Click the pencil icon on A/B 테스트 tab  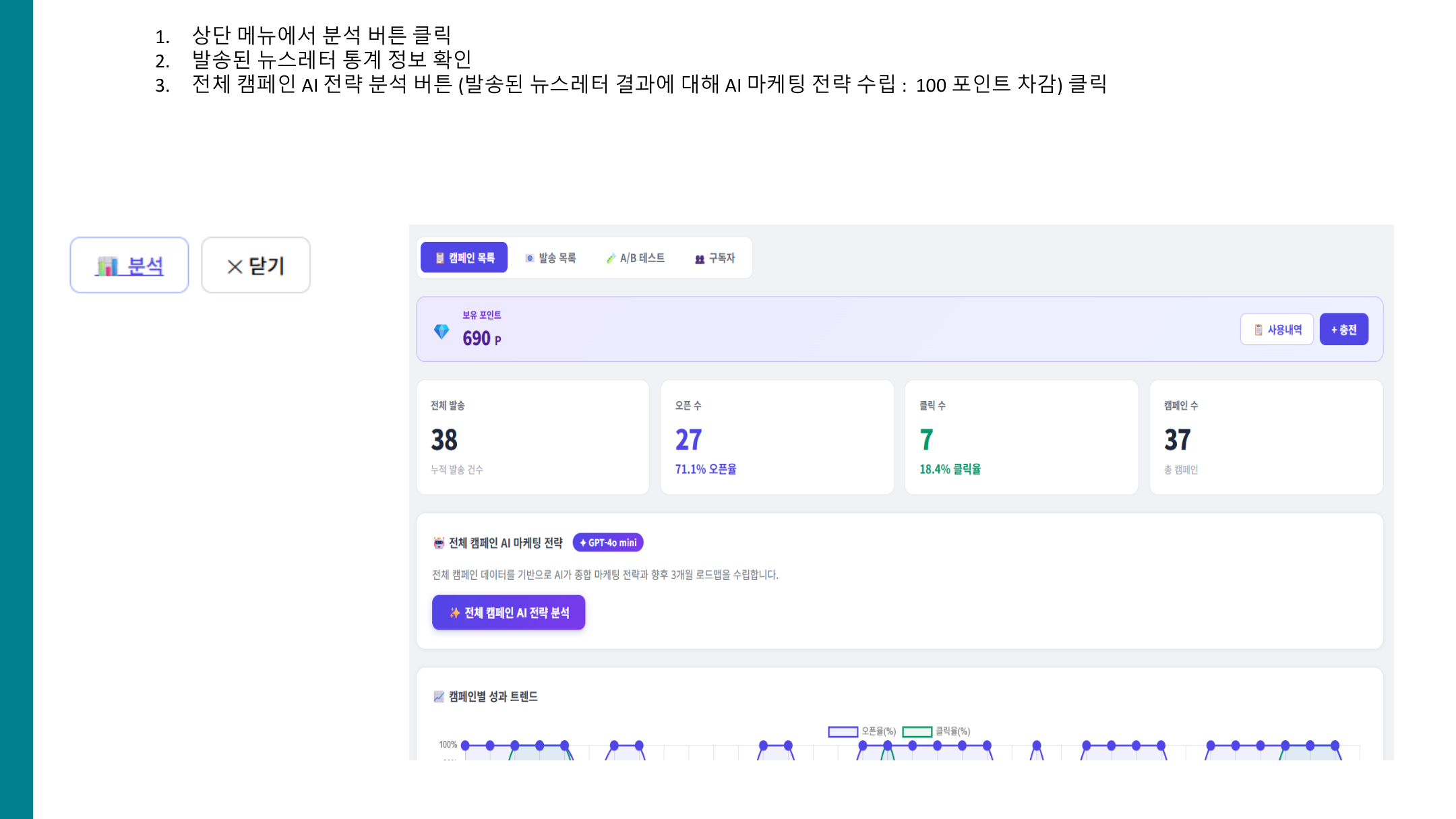(611, 258)
